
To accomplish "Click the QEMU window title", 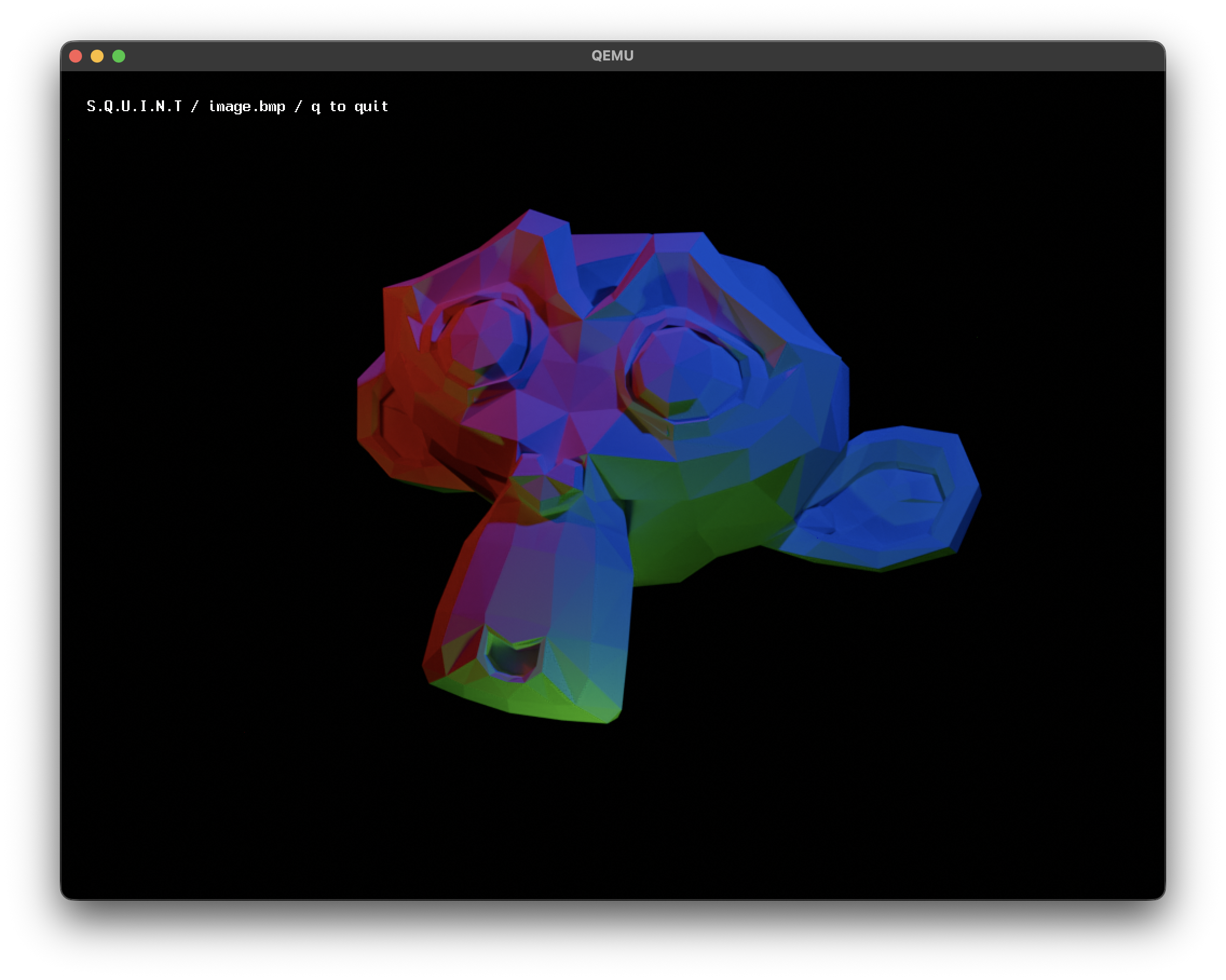I will [x=612, y=56].
